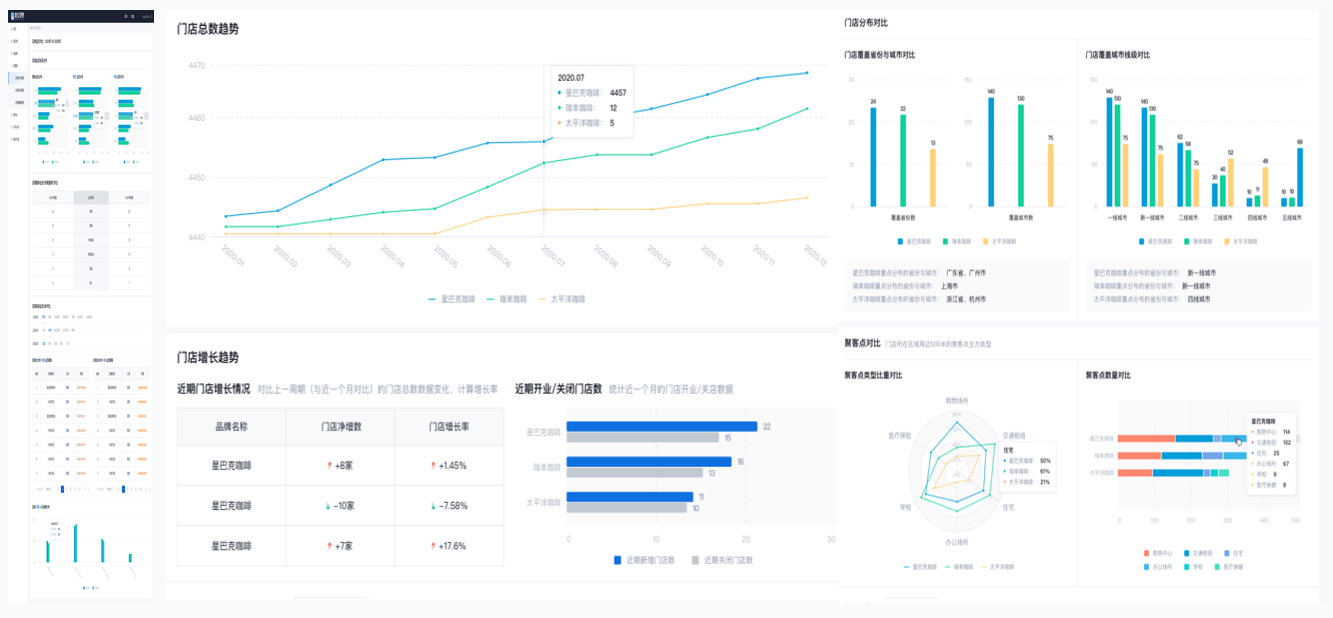Toggle 瑞幸咖啡 in the radar chart legend
Viewport: 1333px width, 618px height.
958,567
